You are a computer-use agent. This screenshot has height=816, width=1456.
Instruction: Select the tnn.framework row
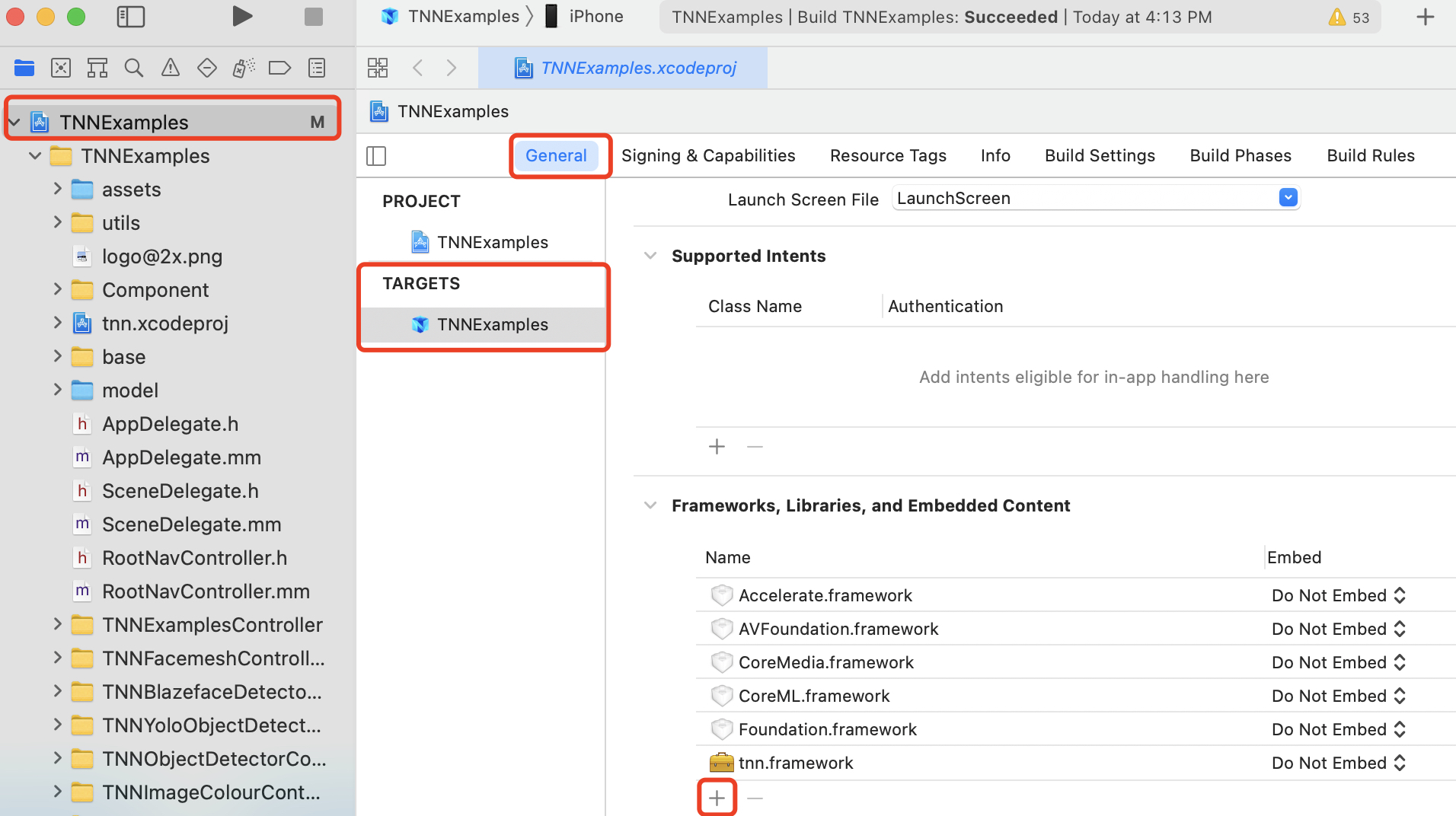point(1075,763)
